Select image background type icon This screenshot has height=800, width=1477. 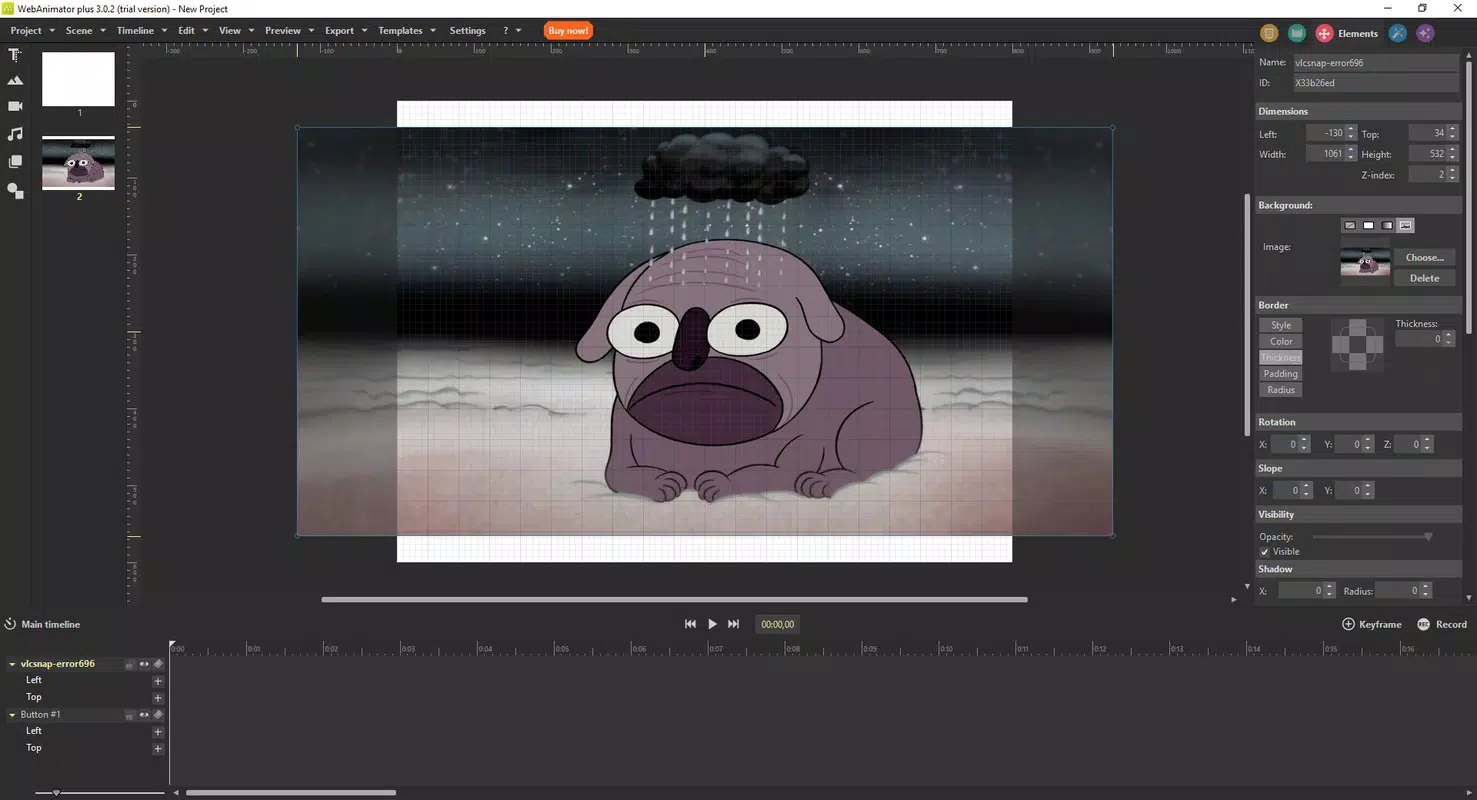[1405, 225]
